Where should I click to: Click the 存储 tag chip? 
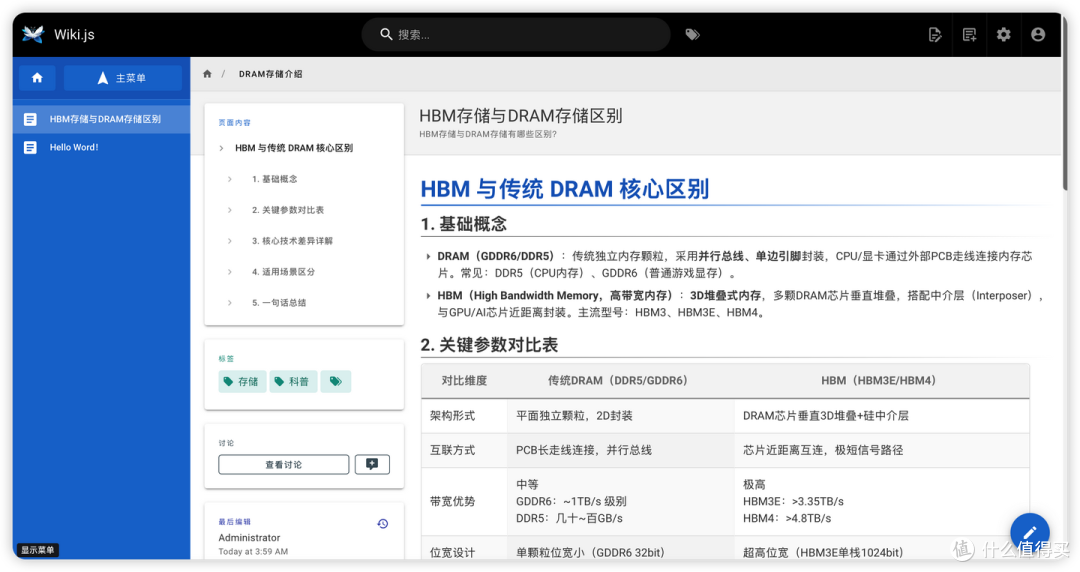(241, 381)
